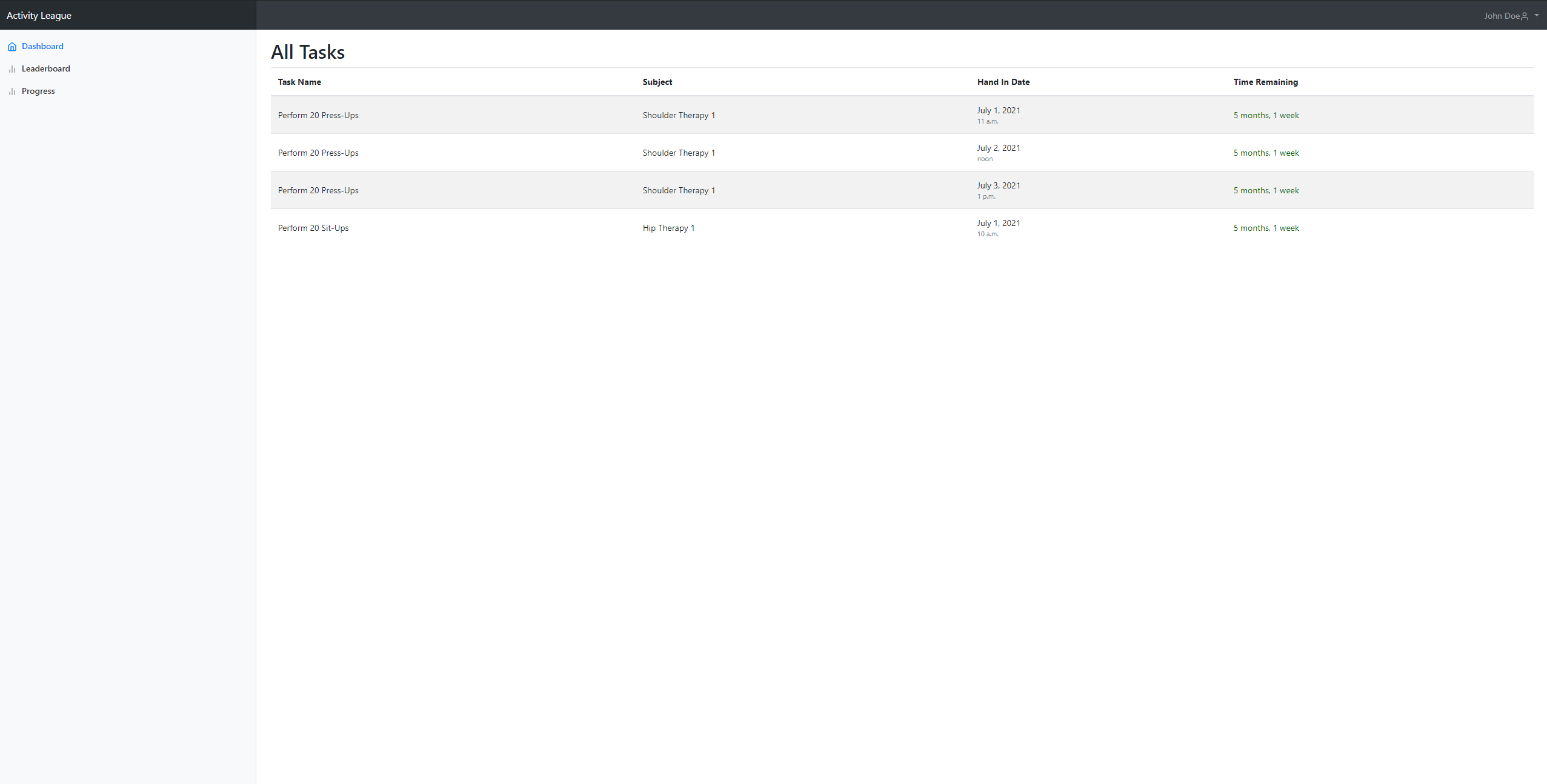Open the Progress sidebar item
This screenshot has width=1547, height=784.
pyautogui.click(x=38, y=91)
